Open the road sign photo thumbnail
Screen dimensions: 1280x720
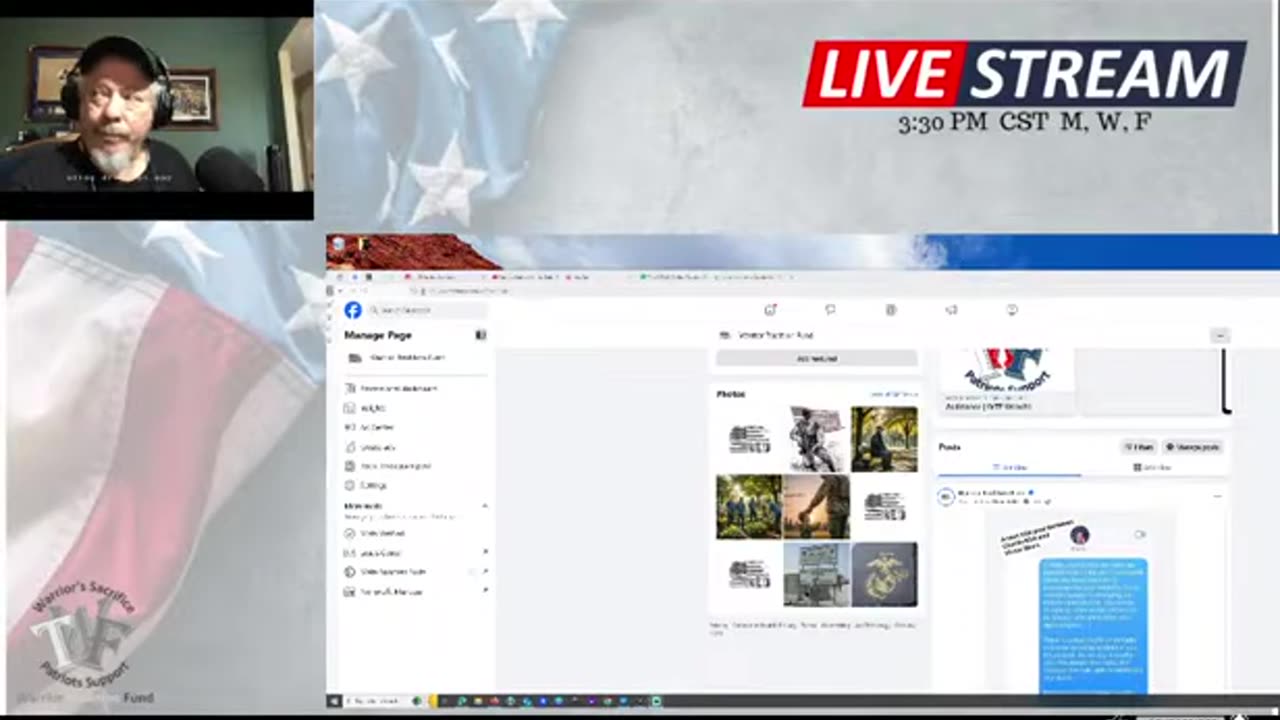pyautogui.click(x=816, y=575)
